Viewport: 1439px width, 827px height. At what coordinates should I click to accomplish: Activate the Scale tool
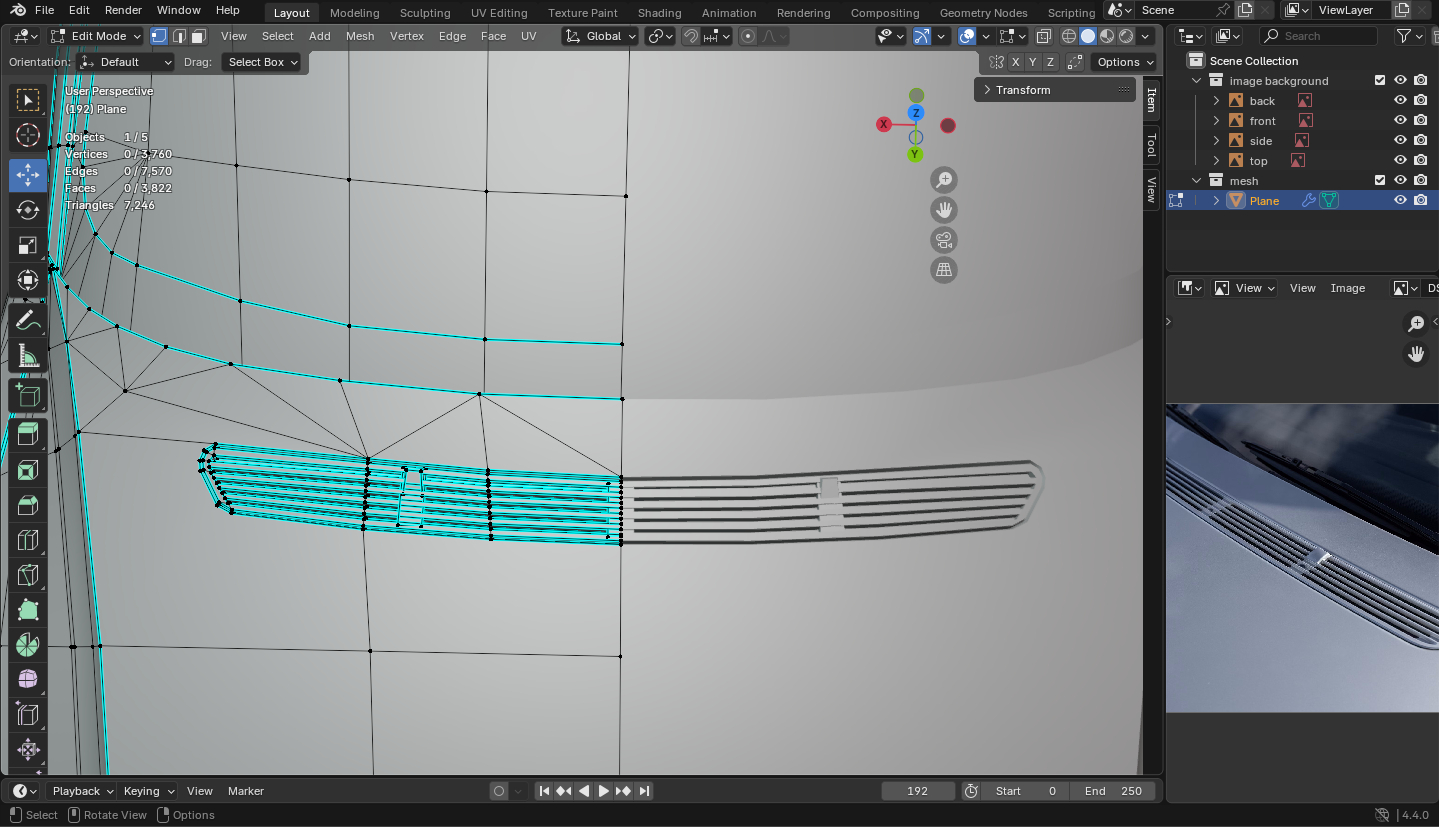28,245
